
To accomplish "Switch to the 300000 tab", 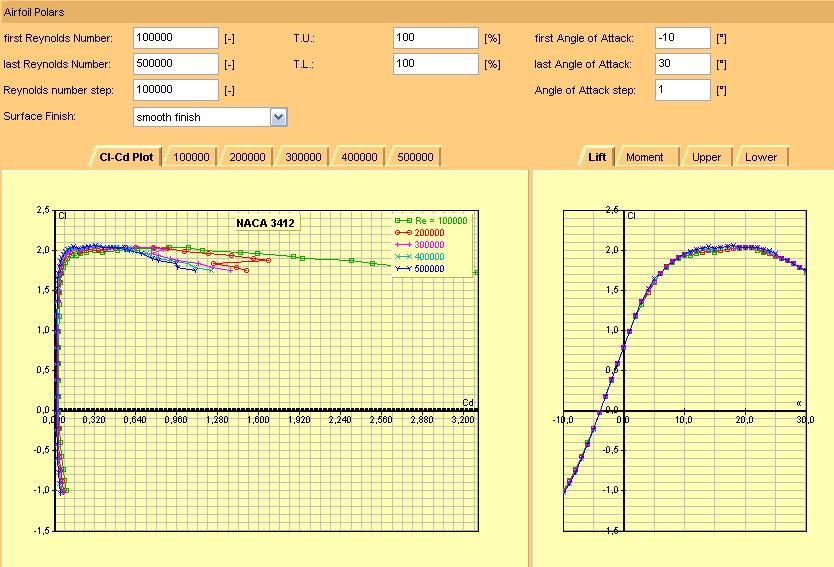I will (303, 157).
